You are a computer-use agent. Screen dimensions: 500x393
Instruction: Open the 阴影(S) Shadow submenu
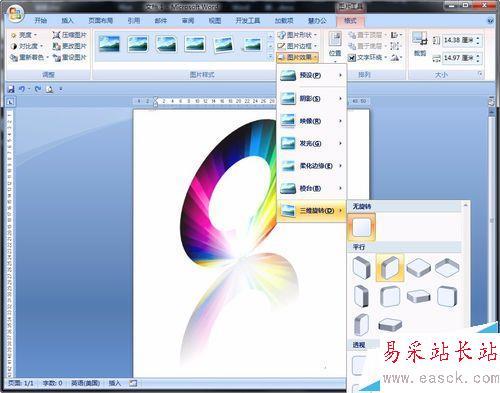click(312, 99)
